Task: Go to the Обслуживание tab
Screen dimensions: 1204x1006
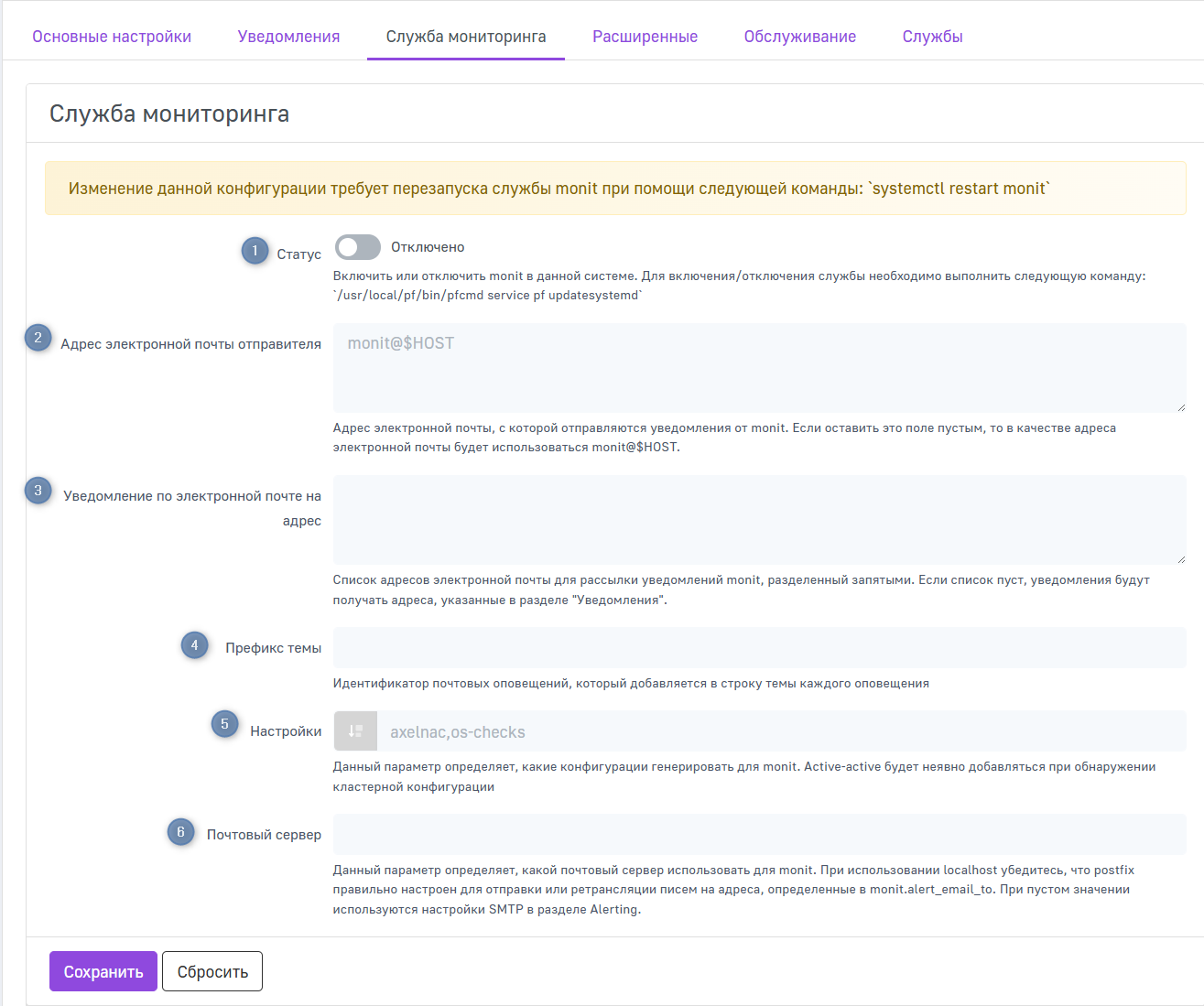Action: 799,37
